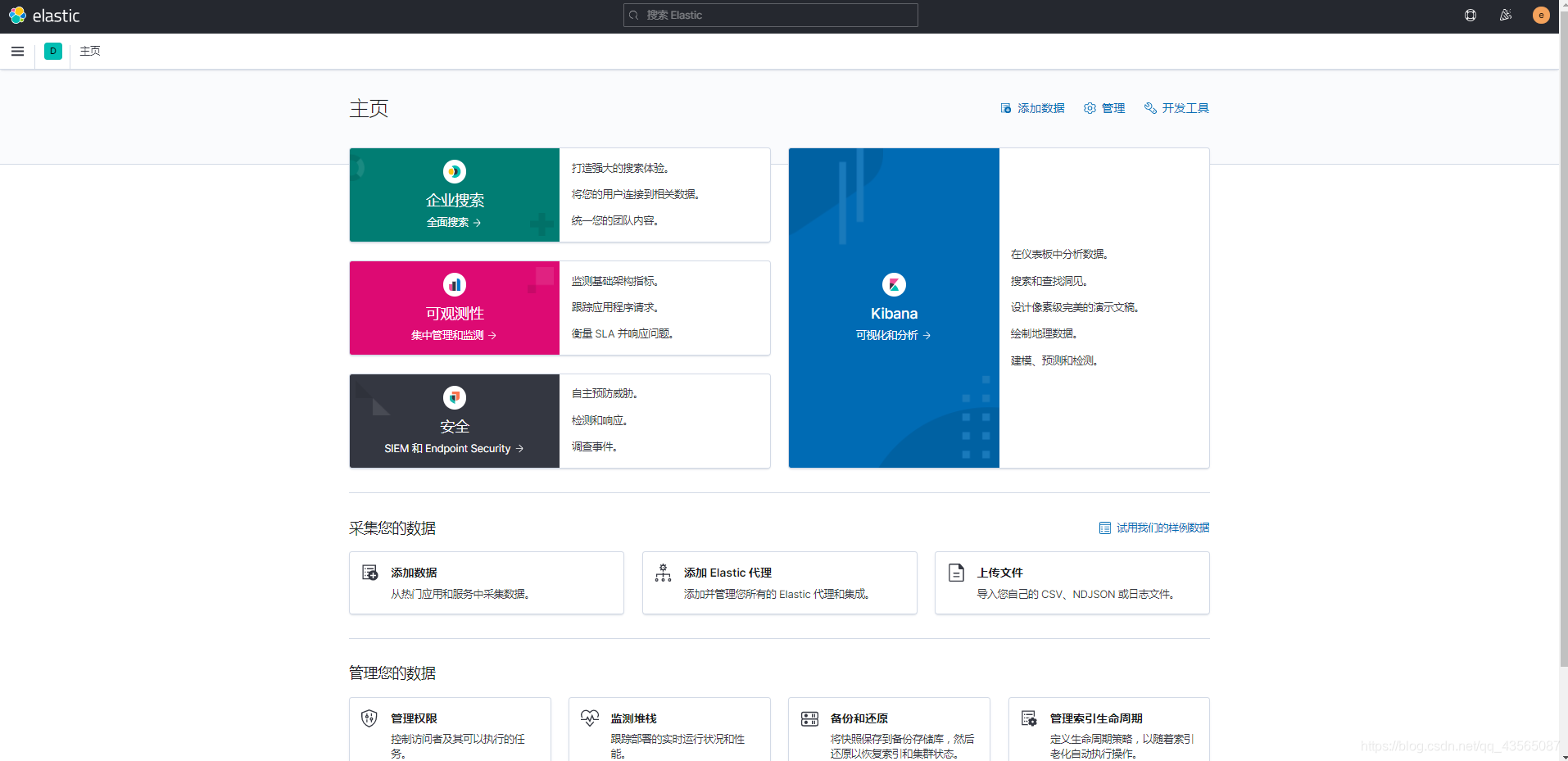Click the text 自主预防威胁。

(605, 393)
